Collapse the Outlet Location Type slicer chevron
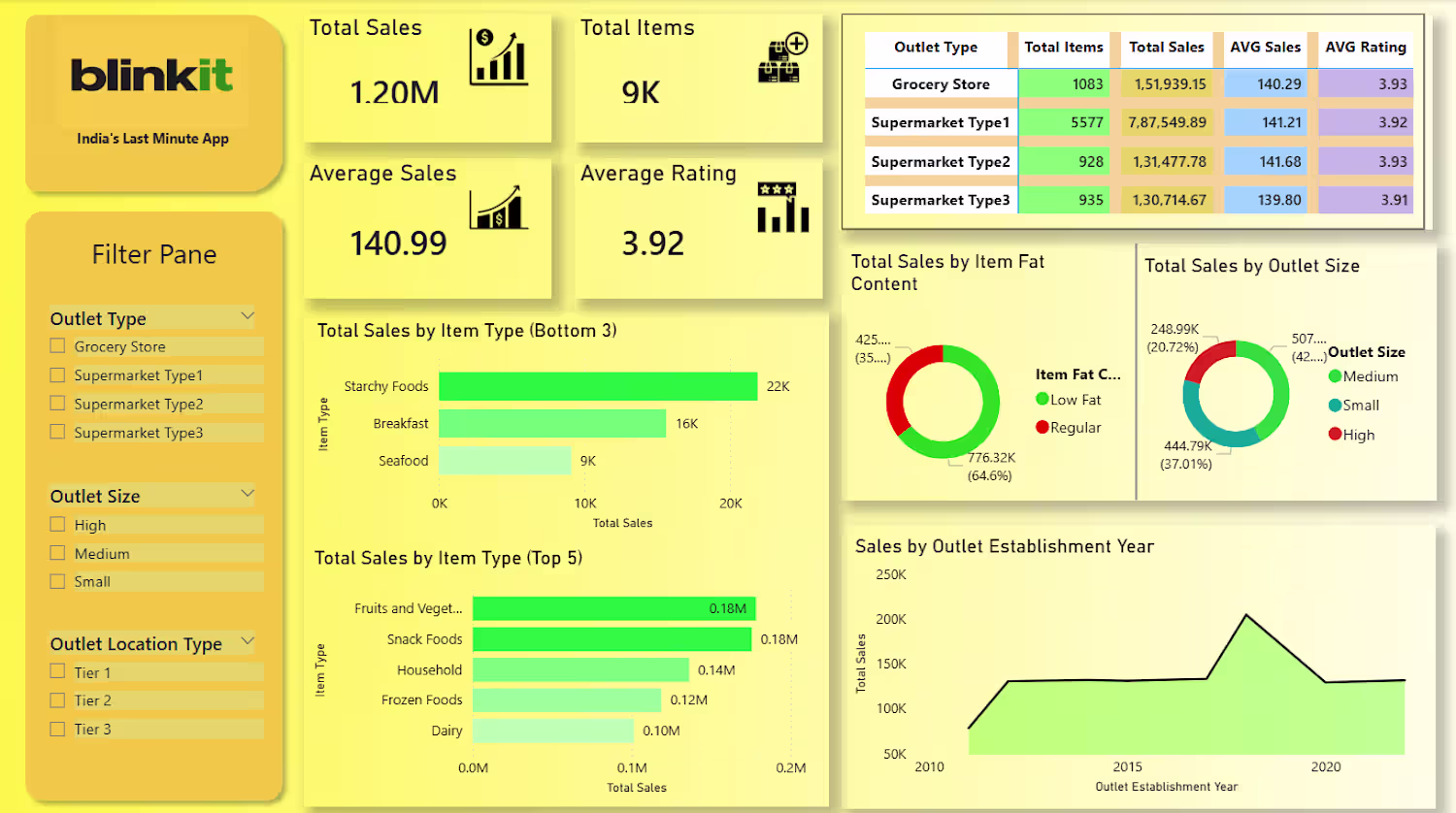The image size is (1456, 813). coord(248,641)
